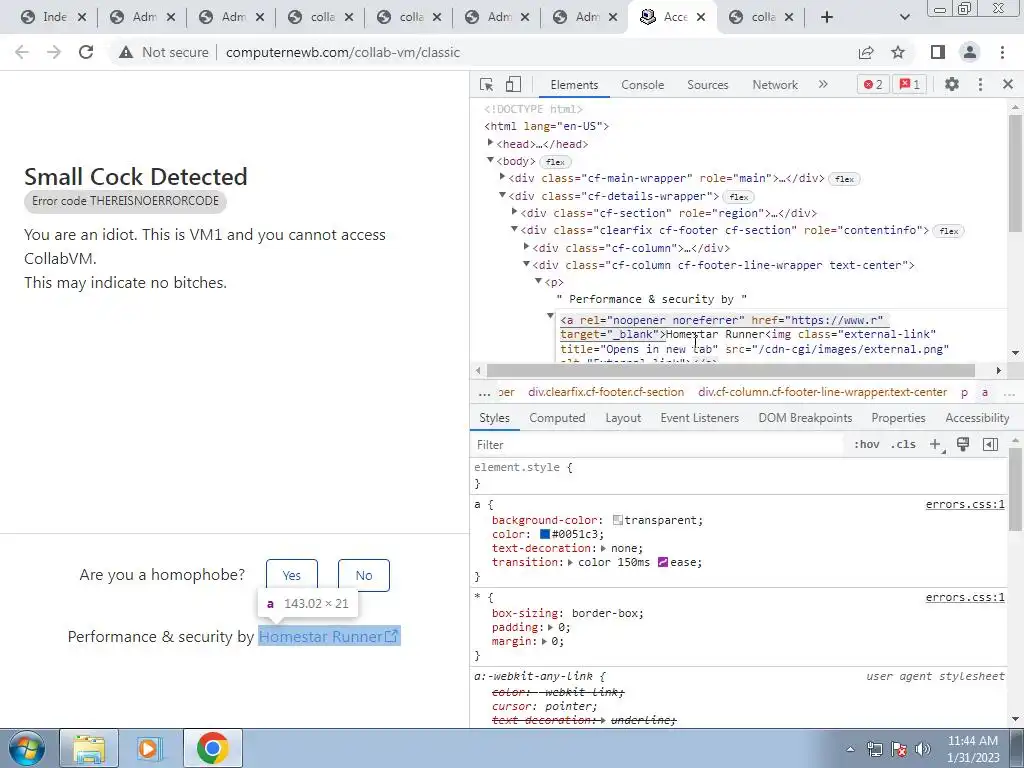
Task: Collapse the body element node
Action: point(490,161)
